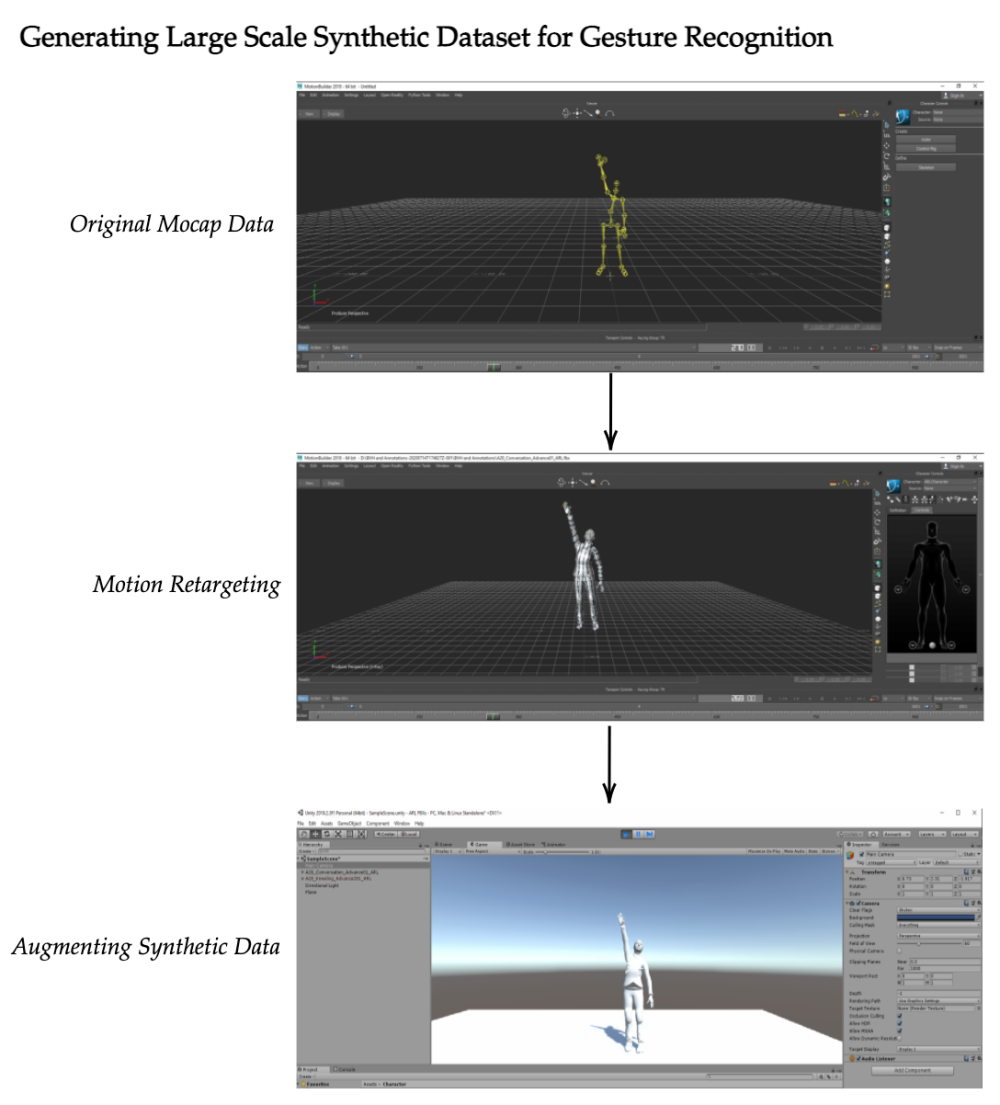This screenshot has height=1105, width=1000.
Task: Open the GameObject menu in Unity
Action: [x=349, y=823]
